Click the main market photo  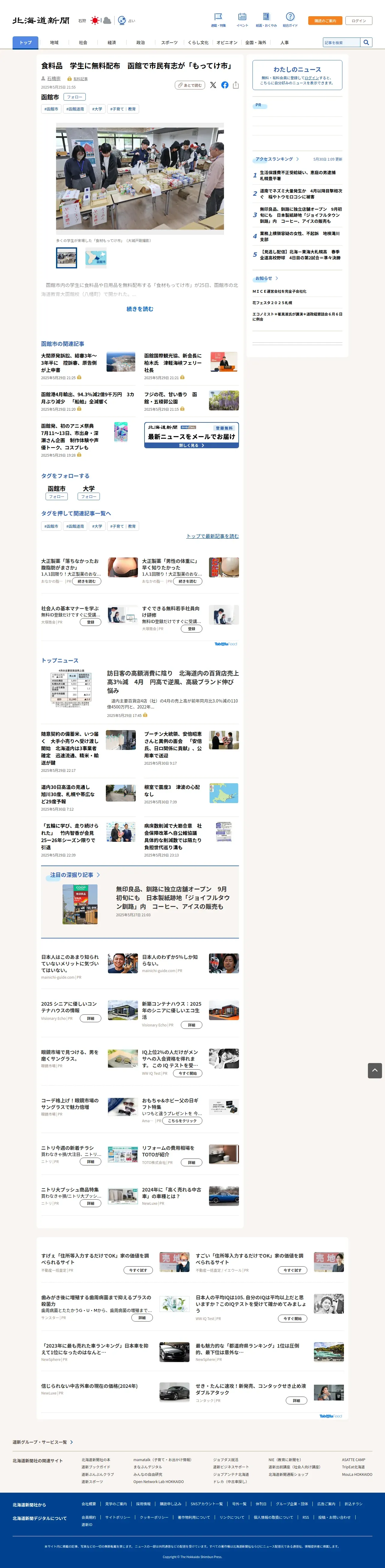[x=140, y=178]
